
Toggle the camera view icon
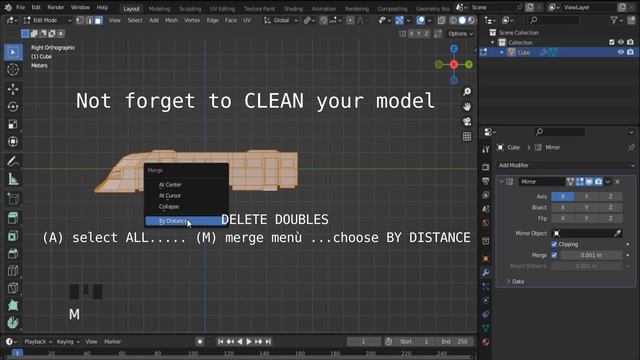467,122
